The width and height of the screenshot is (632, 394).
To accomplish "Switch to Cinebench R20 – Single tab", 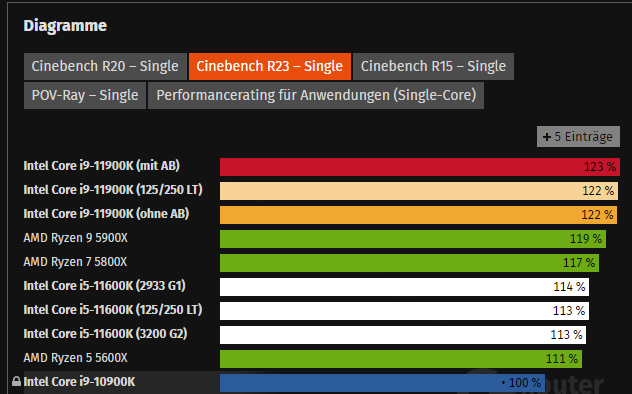I will click(x=105, y=66).
